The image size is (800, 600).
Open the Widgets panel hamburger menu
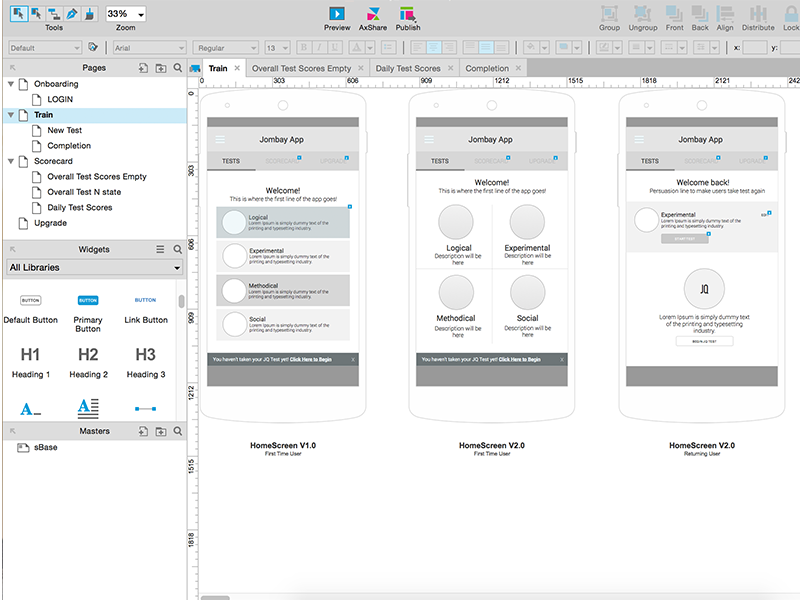pyautogui.click(x=160, y=249)
